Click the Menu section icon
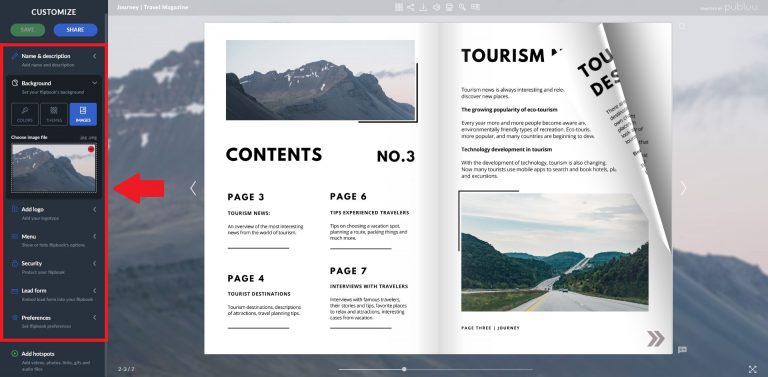Screen dimensions: 768x377 pos(15,236)
